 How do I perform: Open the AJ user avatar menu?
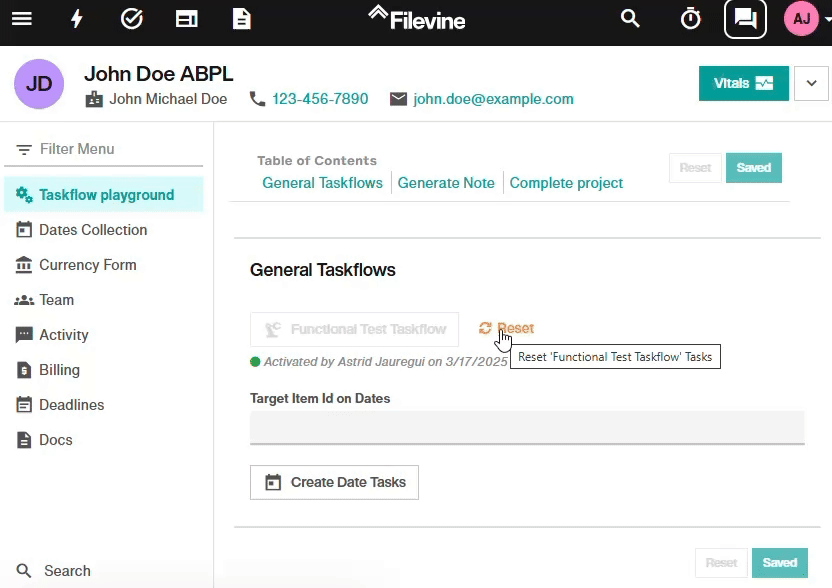click(x=801, y=19)
